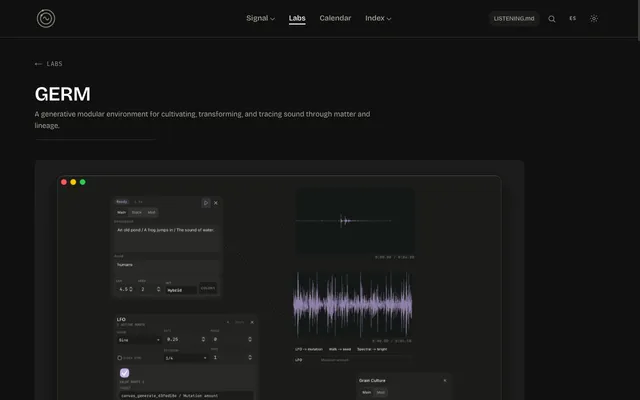Viewport: 640px width, 400px height.
Task: Click the red close dot of demo window
Action: [64, 182]
